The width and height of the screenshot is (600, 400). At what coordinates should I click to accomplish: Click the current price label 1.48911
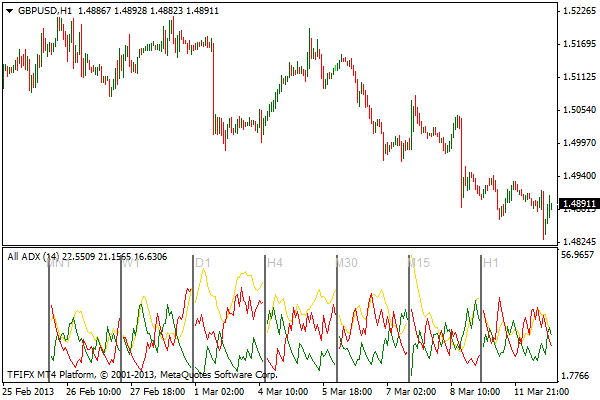574,203
